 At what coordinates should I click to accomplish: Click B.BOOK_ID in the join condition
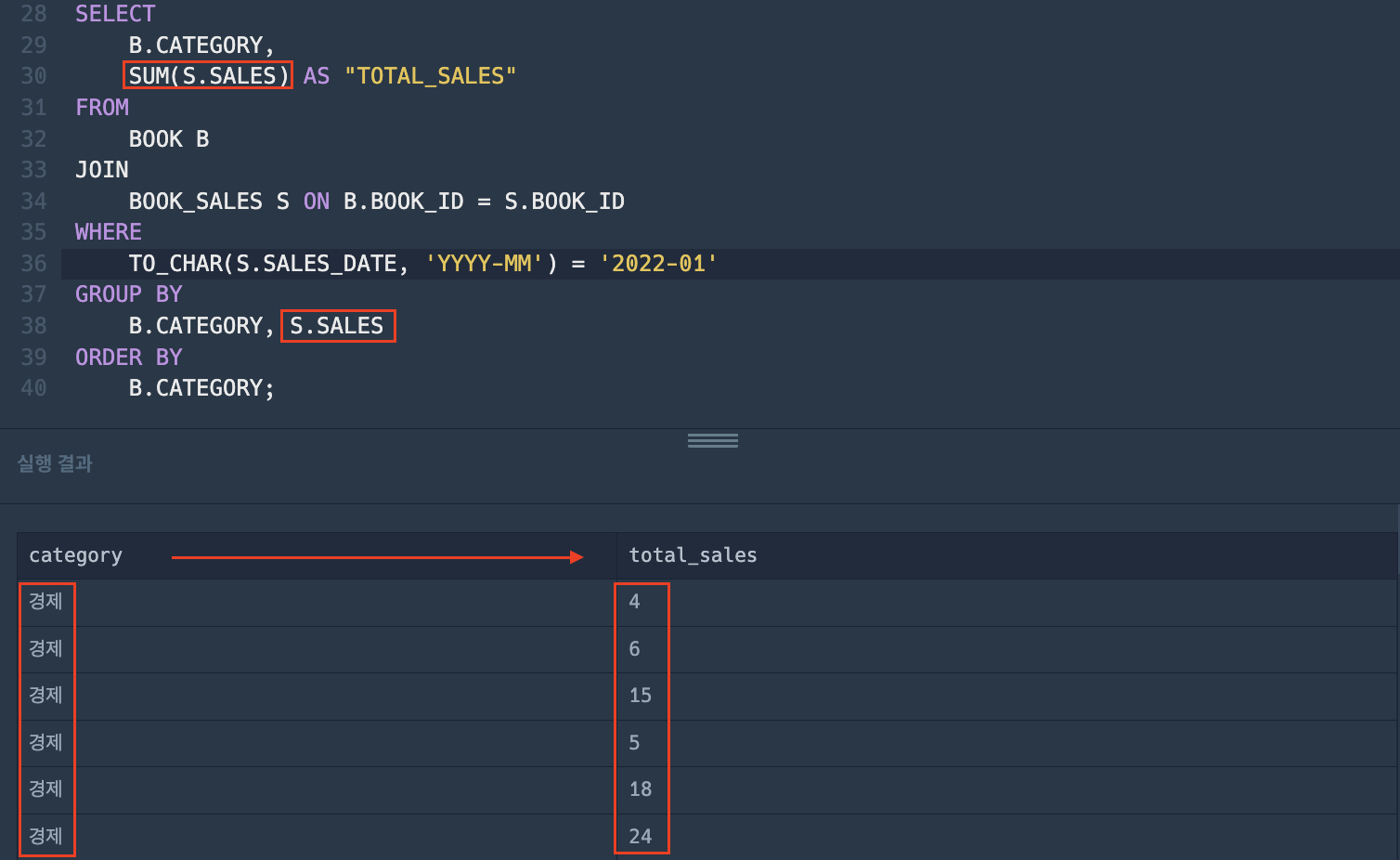pos(404,202)
